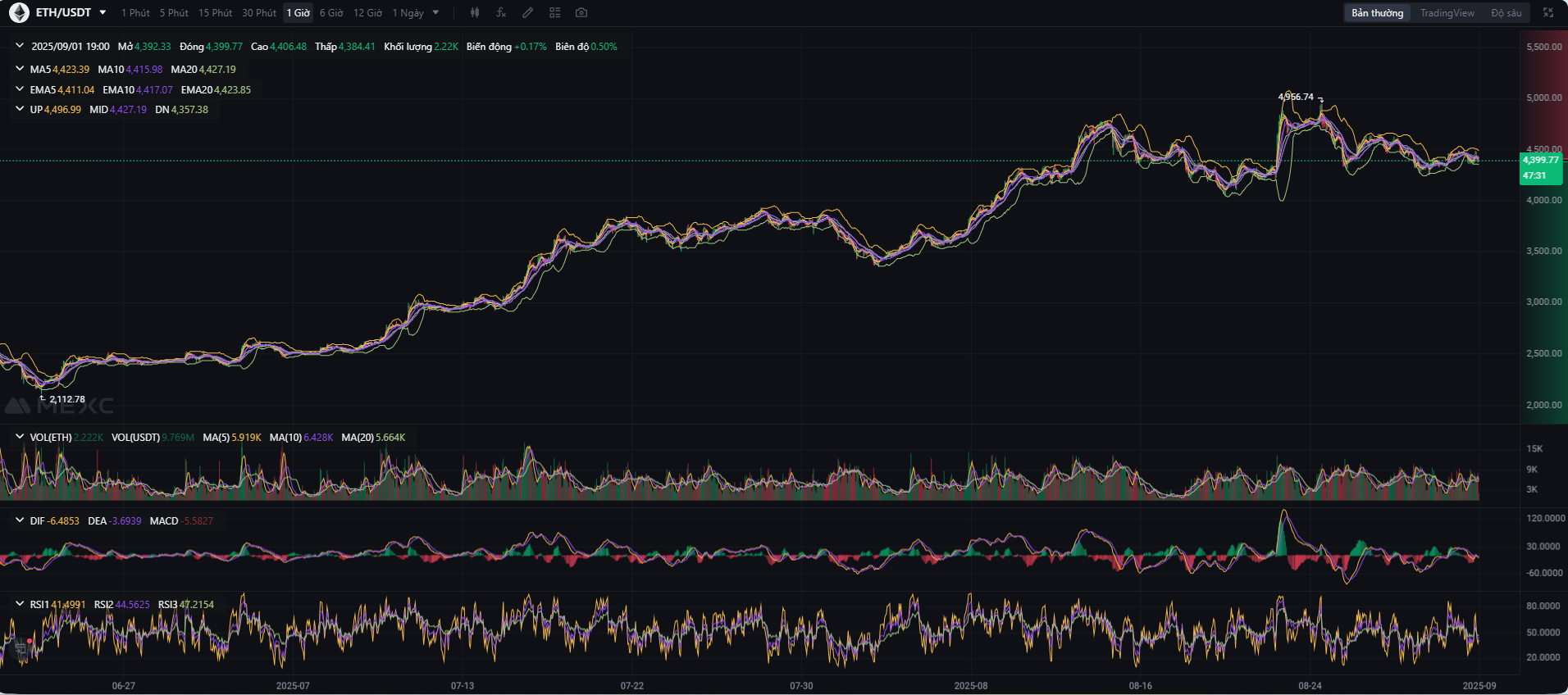
Task: Activate the pencil drawing tools
Action: [x=528, y=13]
